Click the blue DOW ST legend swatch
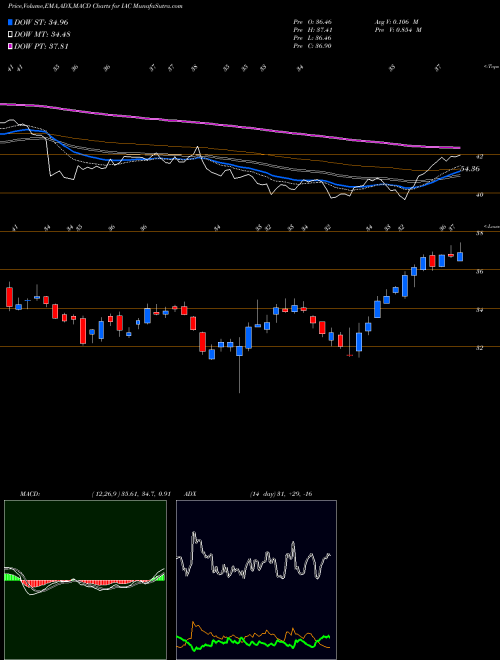 click(10, 22)
